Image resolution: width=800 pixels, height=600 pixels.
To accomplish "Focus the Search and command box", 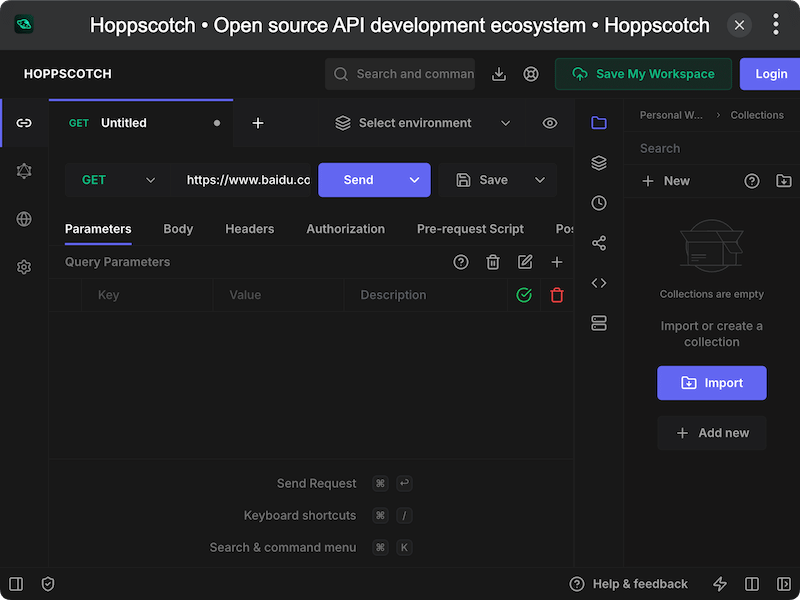I will point(400,74).
